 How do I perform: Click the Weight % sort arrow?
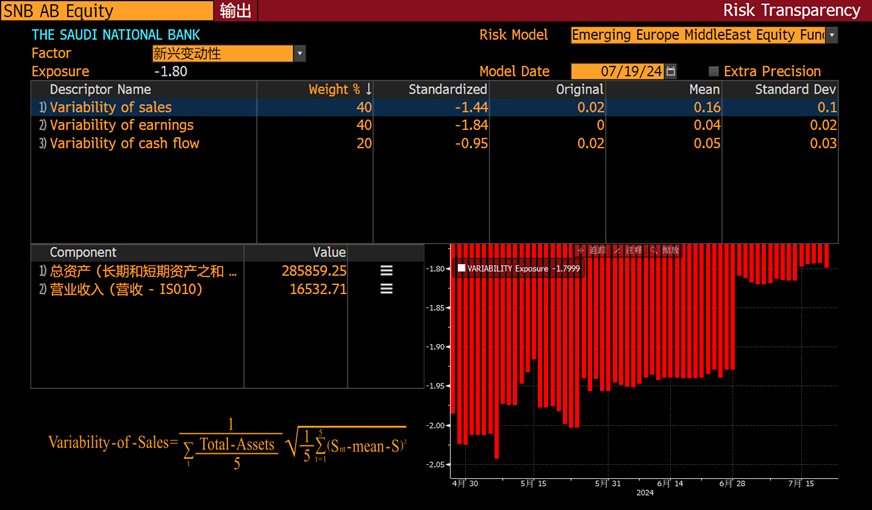tap(368, 89)
